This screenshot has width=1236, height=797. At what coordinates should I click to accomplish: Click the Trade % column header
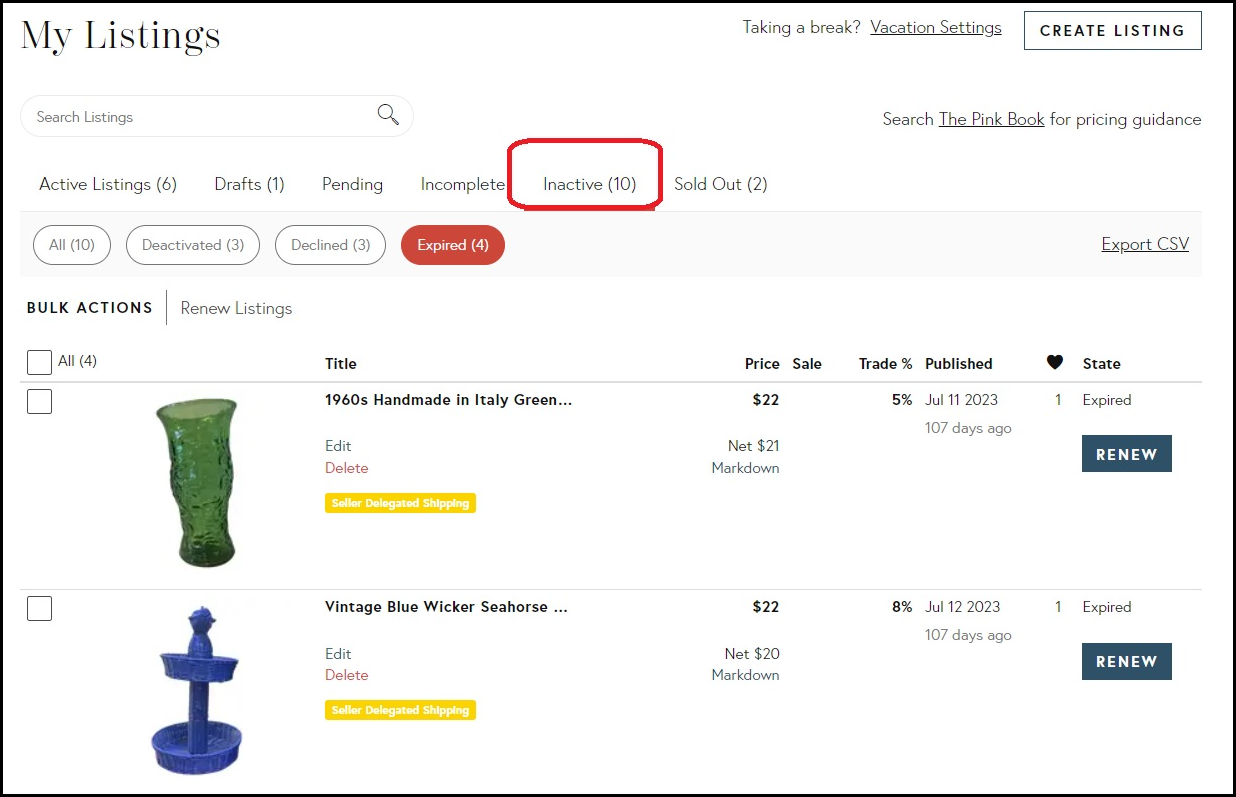[x=885, y=364]
